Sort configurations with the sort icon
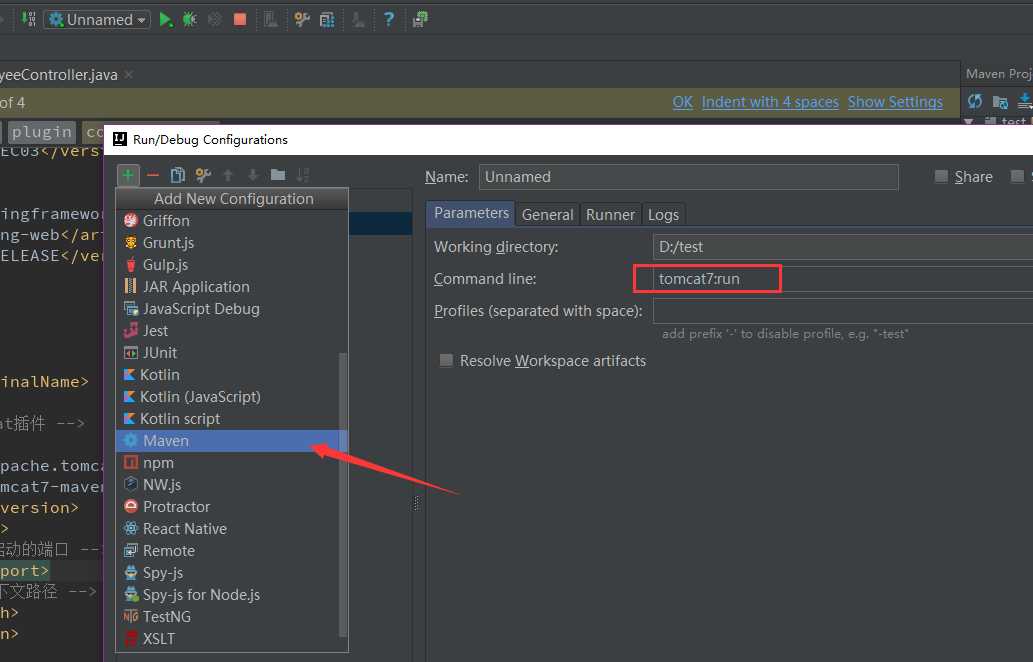Screen dimensions: 1033x662 click(x=303, y=175)
